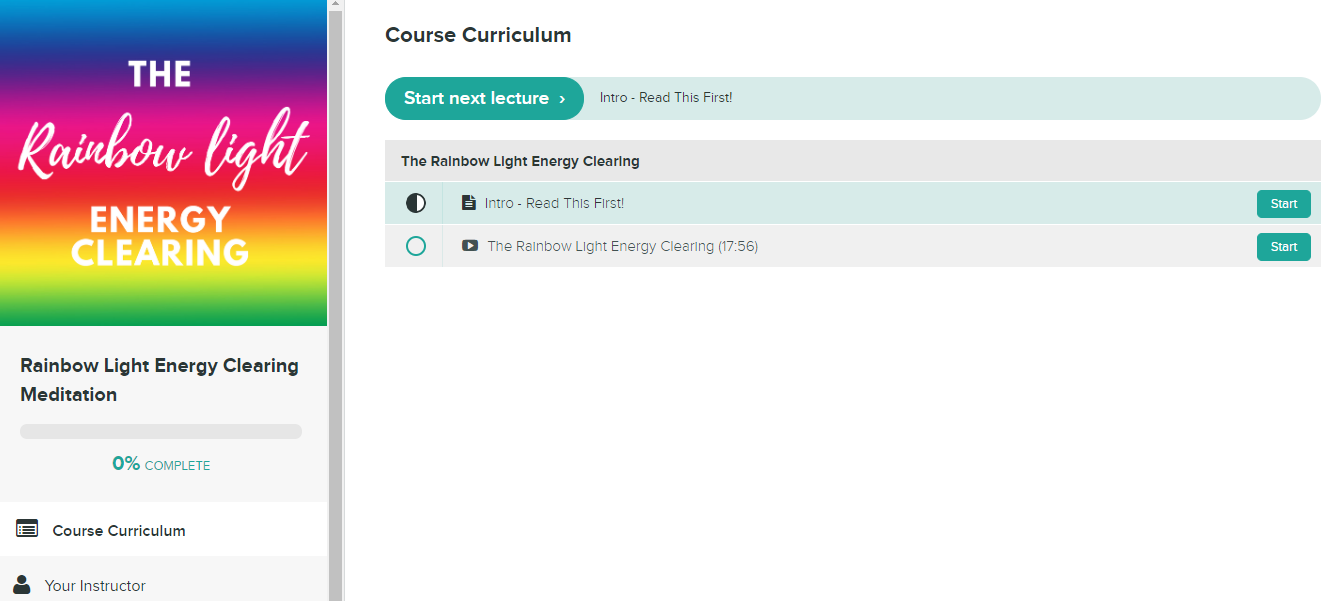
Task: Click the Rainbow Light Energy Clearing course thumbnail
Action: [x=164, y=163]
